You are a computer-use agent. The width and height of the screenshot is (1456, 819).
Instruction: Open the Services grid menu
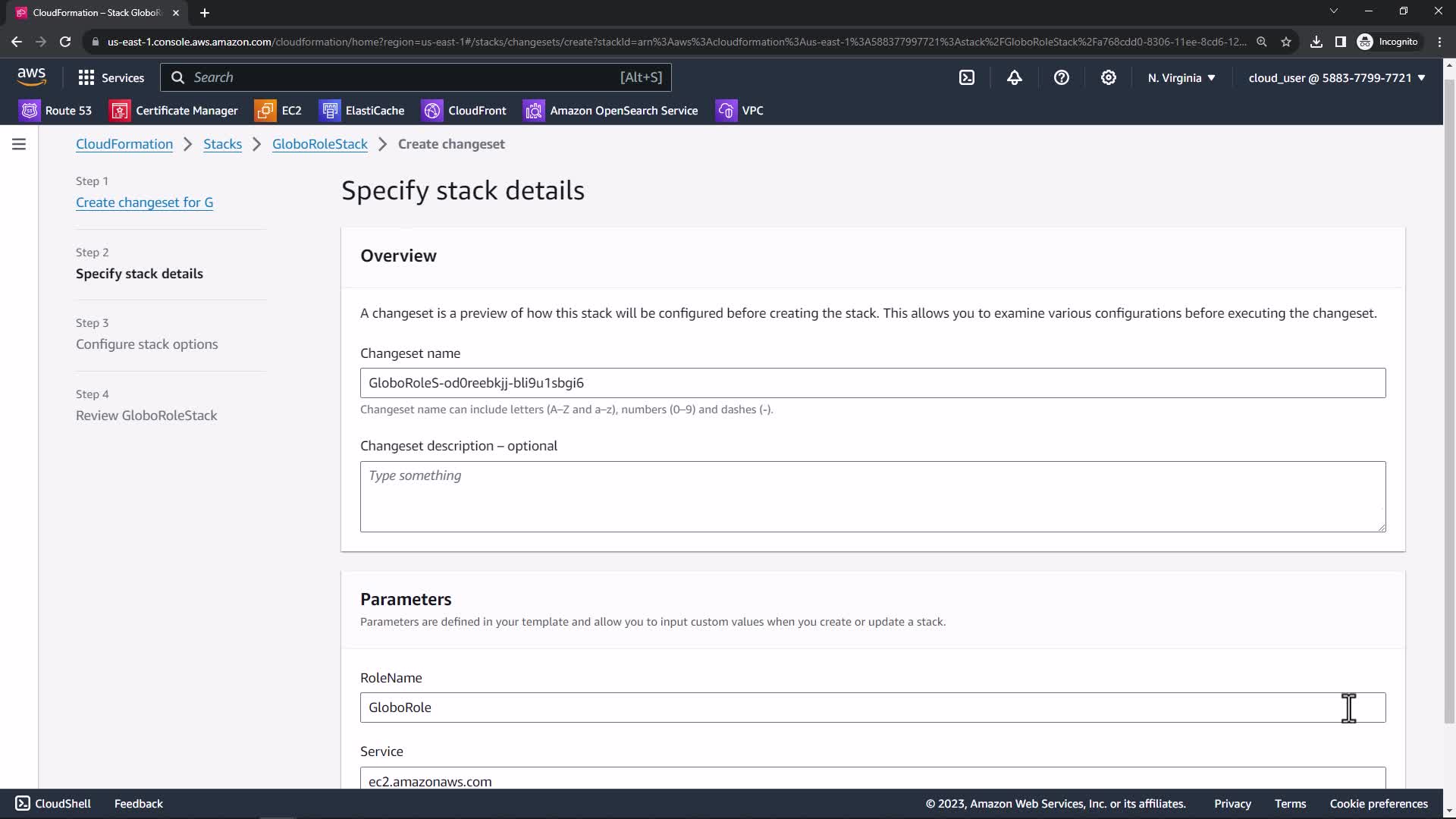(111, 77)
